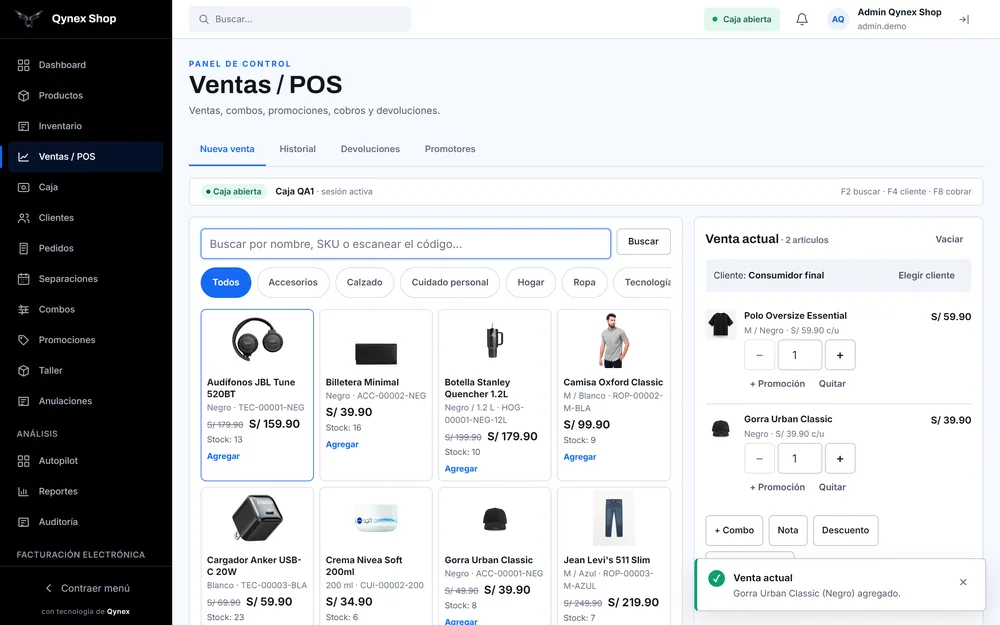Viewport: 1000px width, 625px height.
Task: Open the Promociones tag icon
Action: [x=24, y=340]
